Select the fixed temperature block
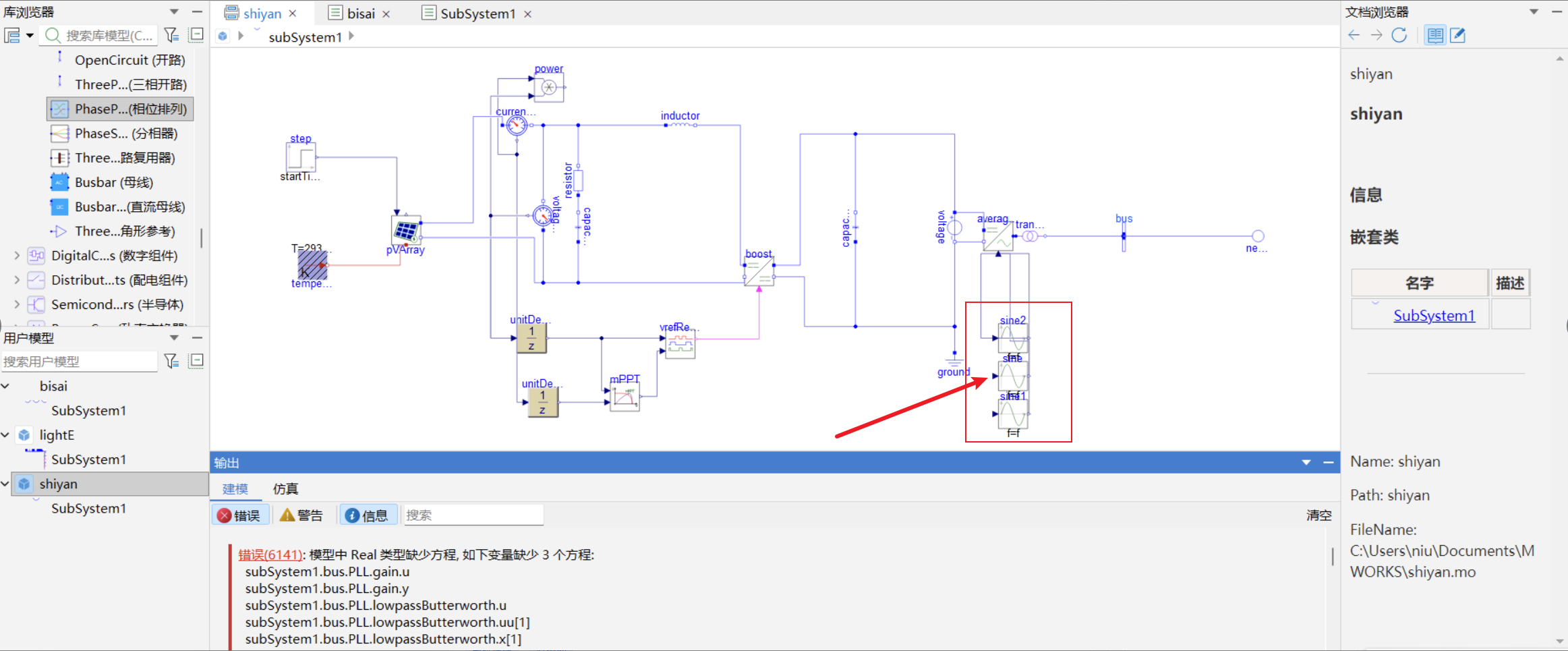This screenshot has width=1568, height=651. (x=312, y=265)
